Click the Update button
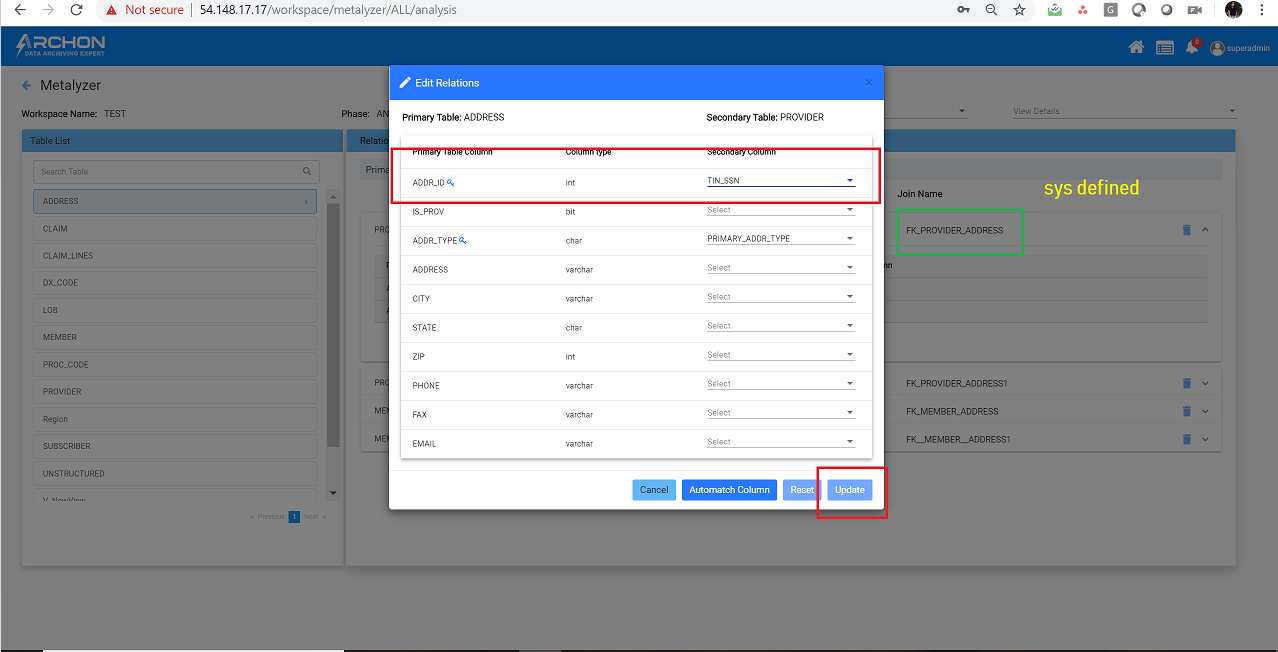Image resolution: width=1278 pixels, height=652 pixels. point(850,490)
